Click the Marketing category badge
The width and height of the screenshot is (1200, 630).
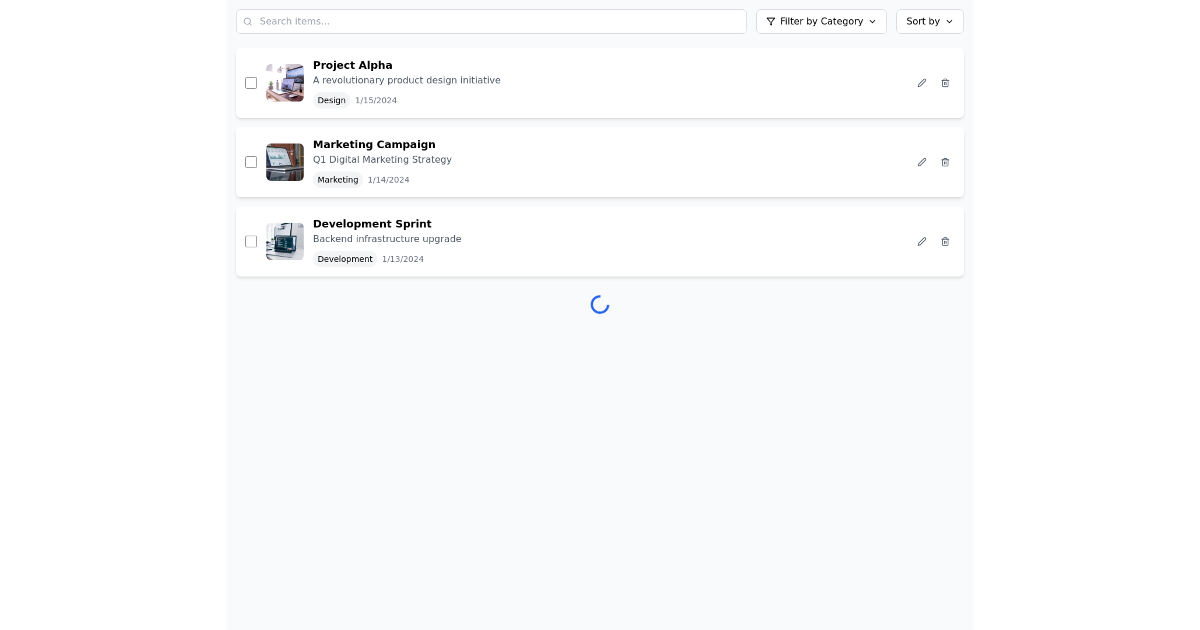coord(337,180)
